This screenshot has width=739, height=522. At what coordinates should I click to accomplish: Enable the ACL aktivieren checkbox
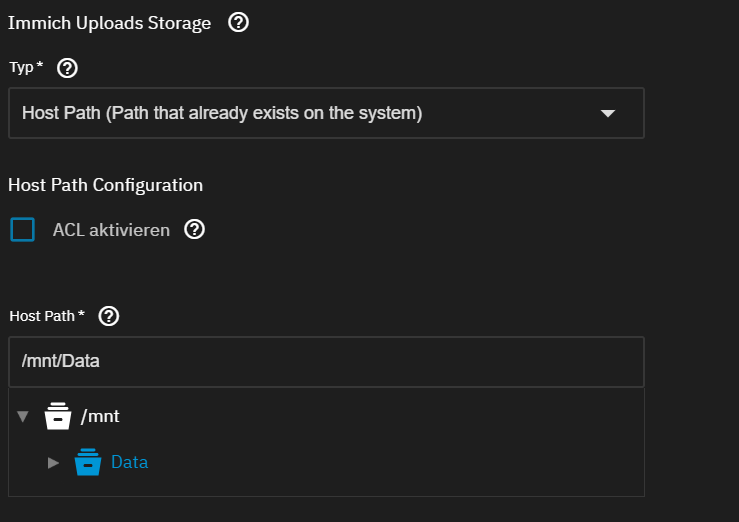pos(23,230)
